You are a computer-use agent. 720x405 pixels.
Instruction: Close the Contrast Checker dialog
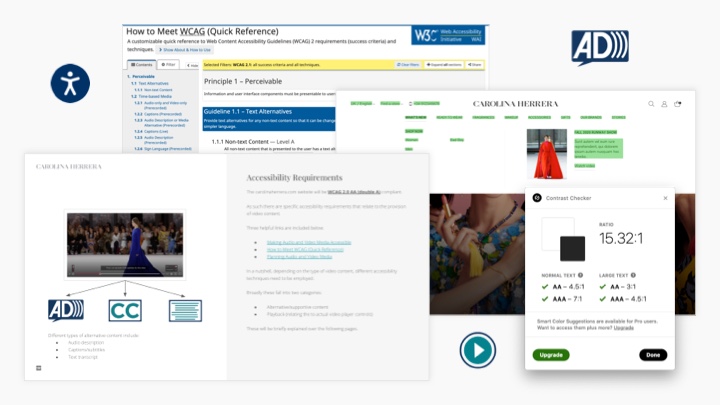click(665, 198)
